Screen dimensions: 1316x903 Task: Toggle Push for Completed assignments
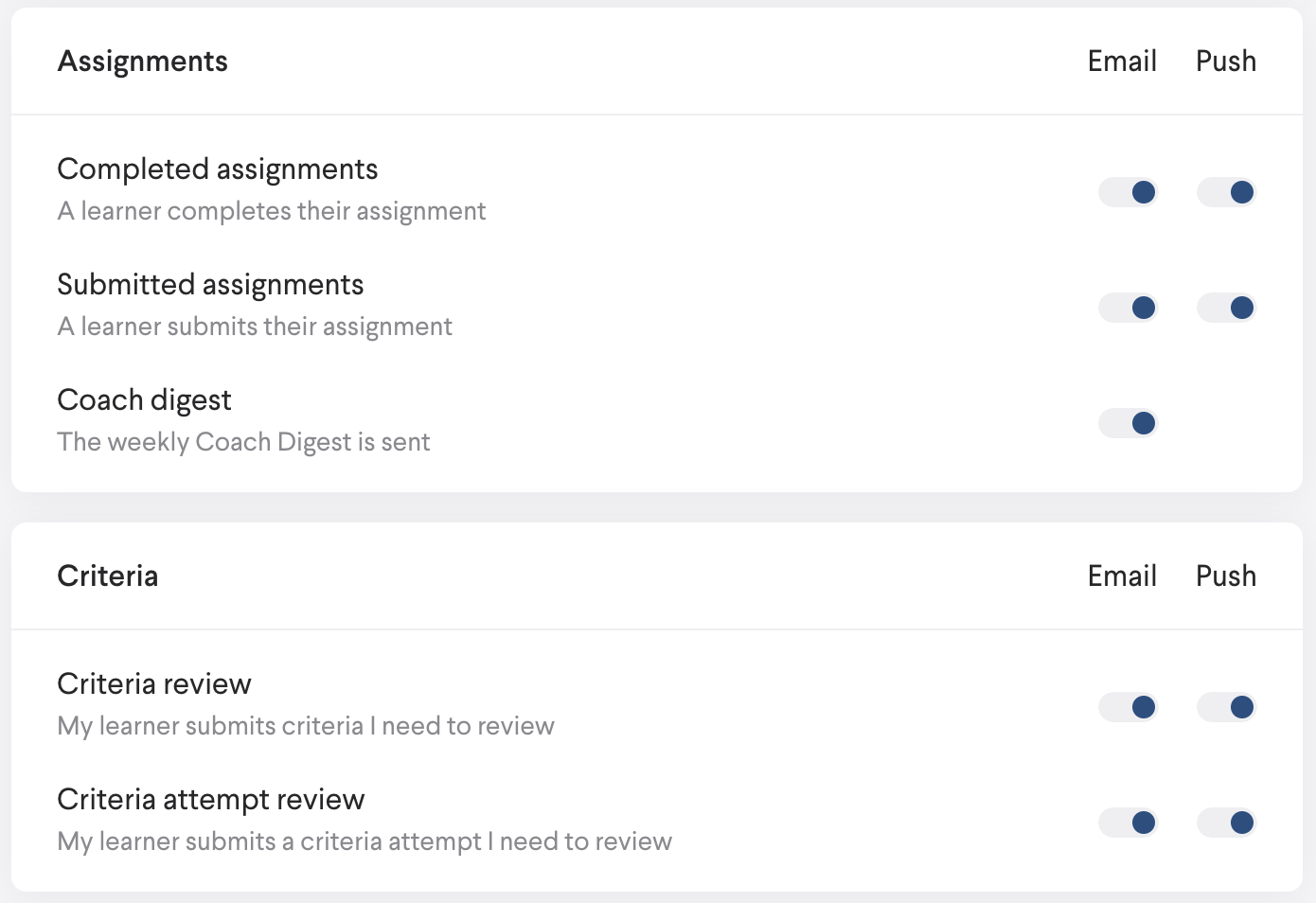point(1226,192)
